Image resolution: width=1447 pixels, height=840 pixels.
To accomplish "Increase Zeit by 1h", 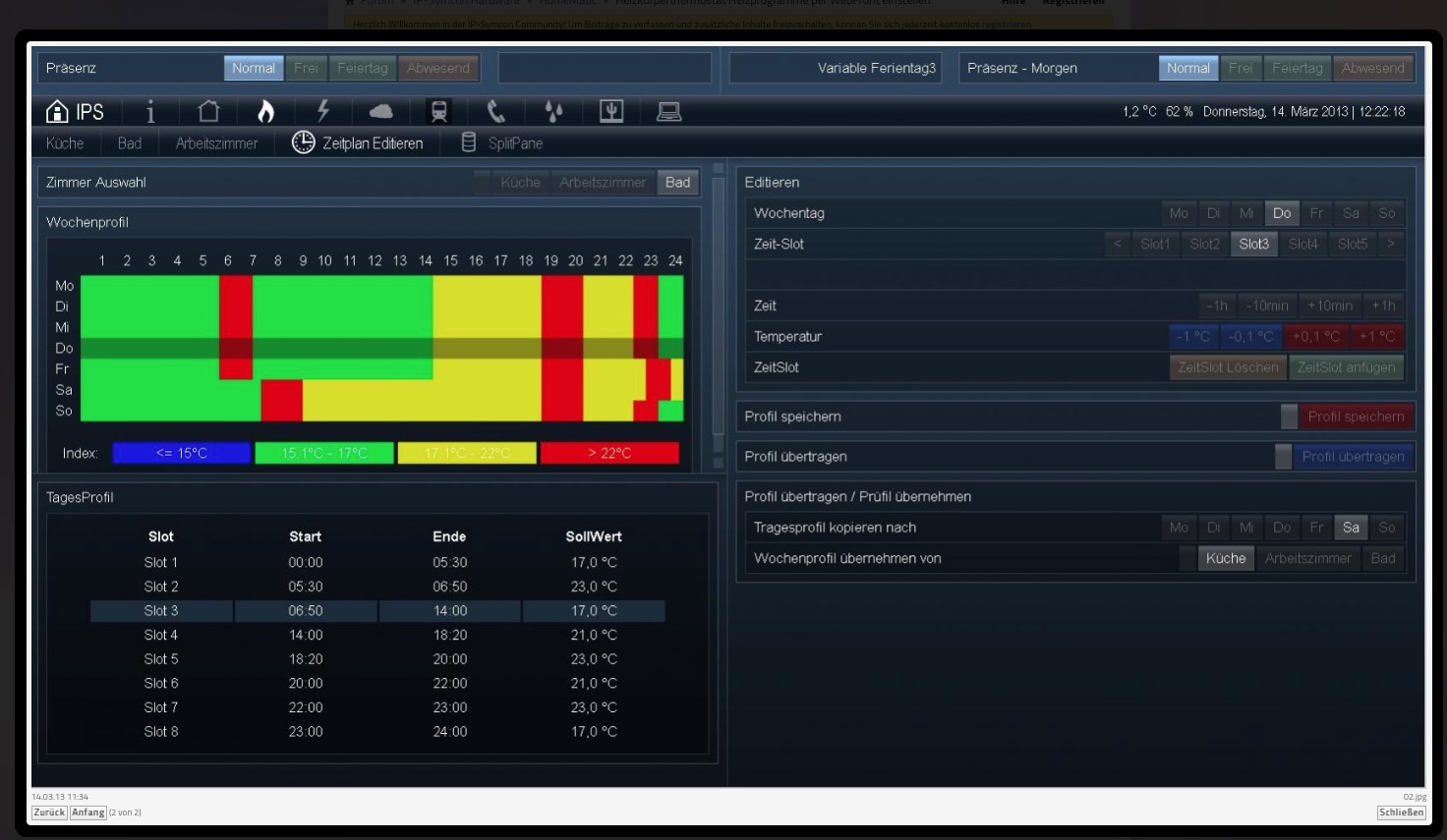I will pos(1383,306).
